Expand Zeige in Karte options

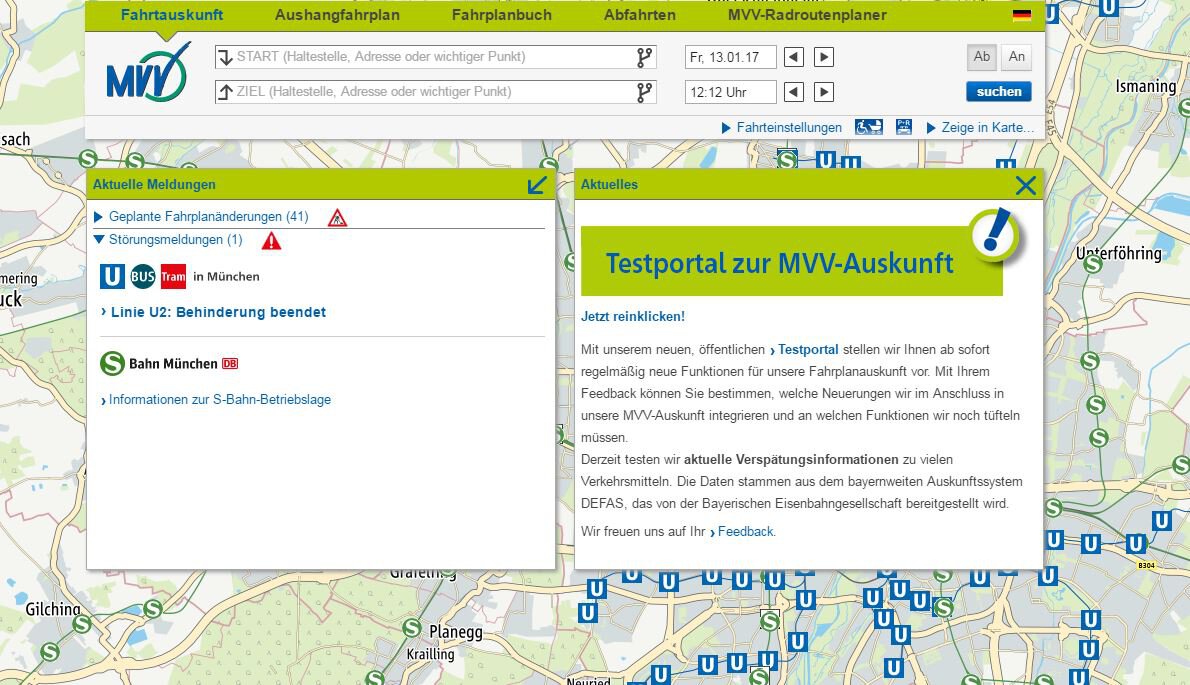[x=981, y=127]
